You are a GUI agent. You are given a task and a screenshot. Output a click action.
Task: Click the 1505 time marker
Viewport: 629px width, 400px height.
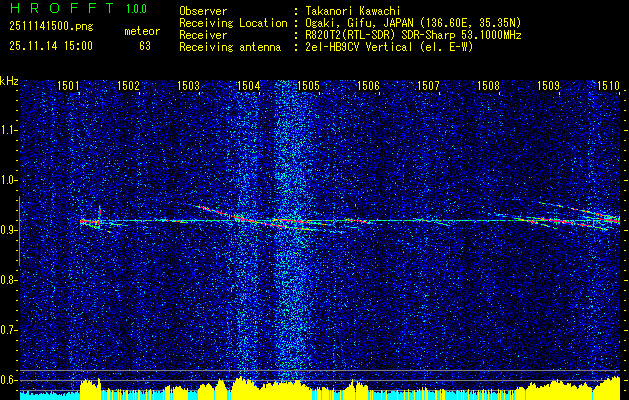[308, 85]
